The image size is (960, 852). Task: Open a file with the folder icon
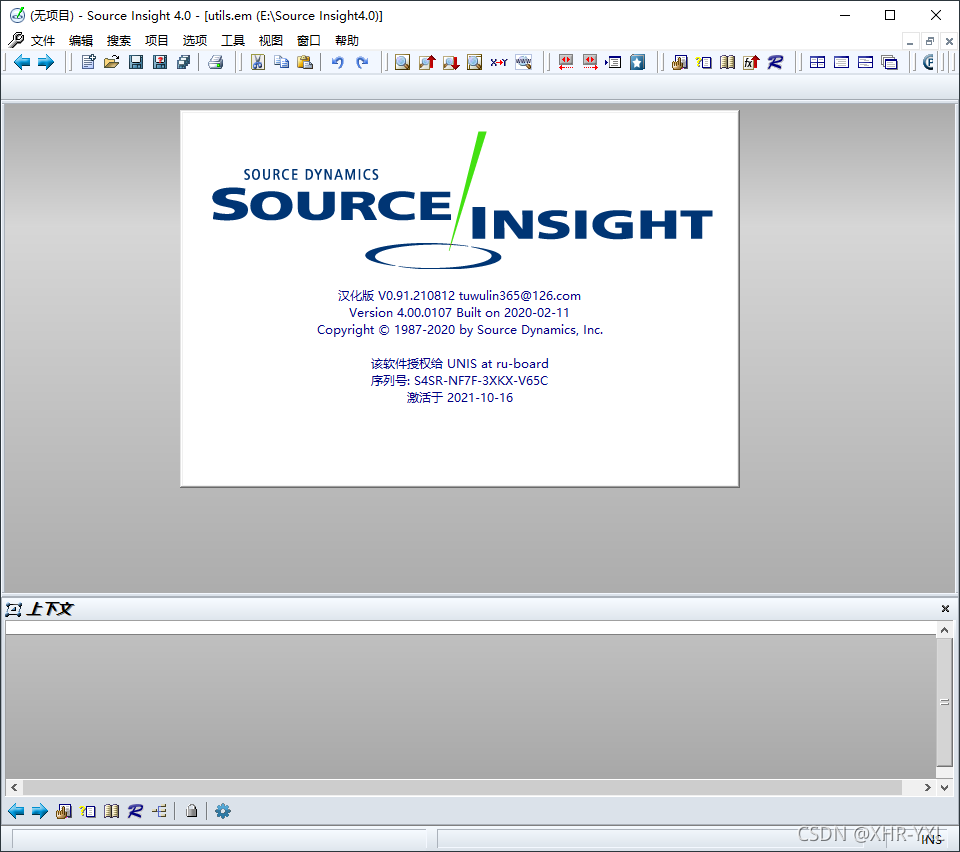[x=112, y=62]
